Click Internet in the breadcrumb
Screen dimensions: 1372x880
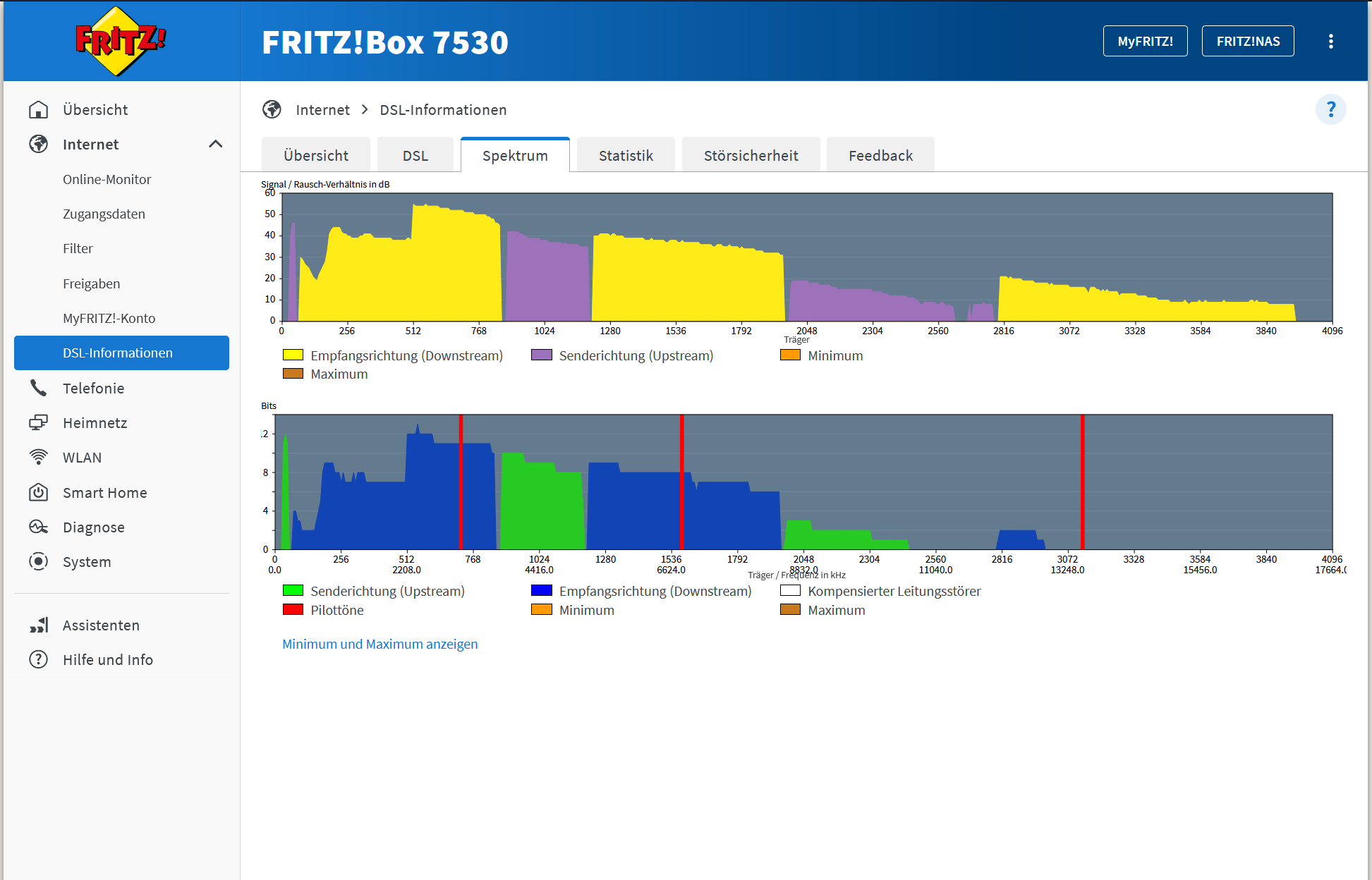click(x=322, y=110)
